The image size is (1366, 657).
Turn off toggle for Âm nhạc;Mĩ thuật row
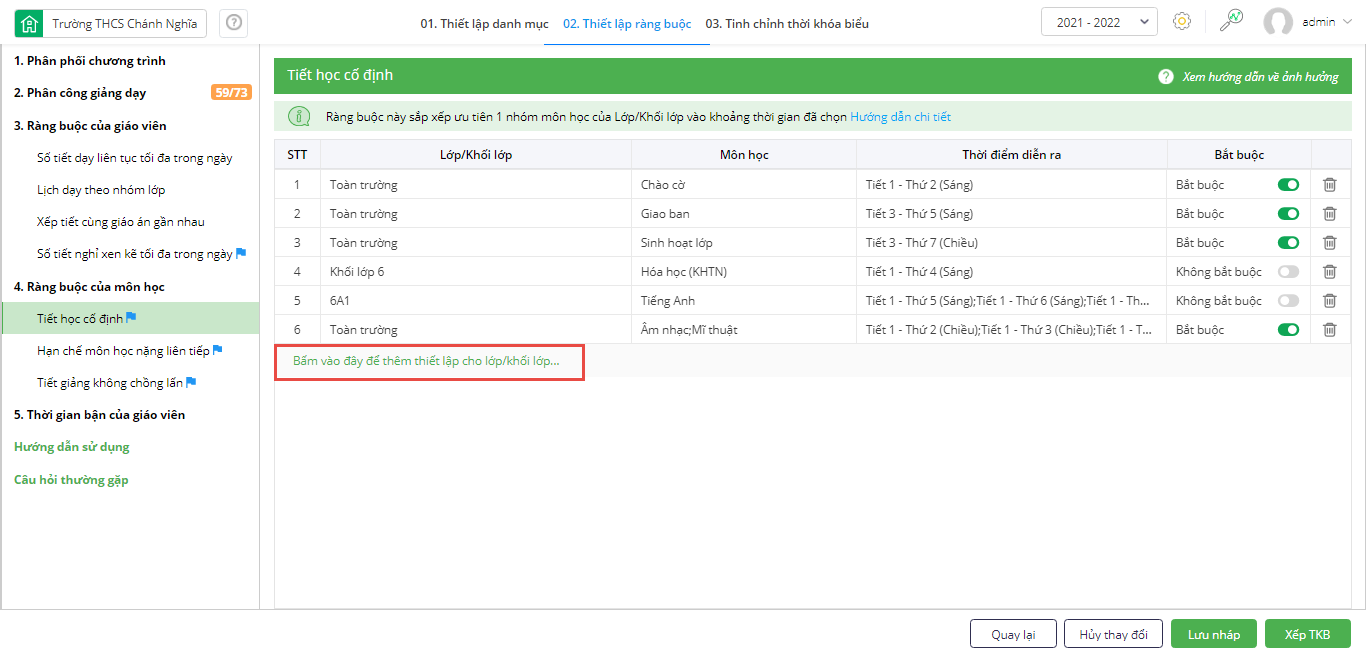(1288, 330)
